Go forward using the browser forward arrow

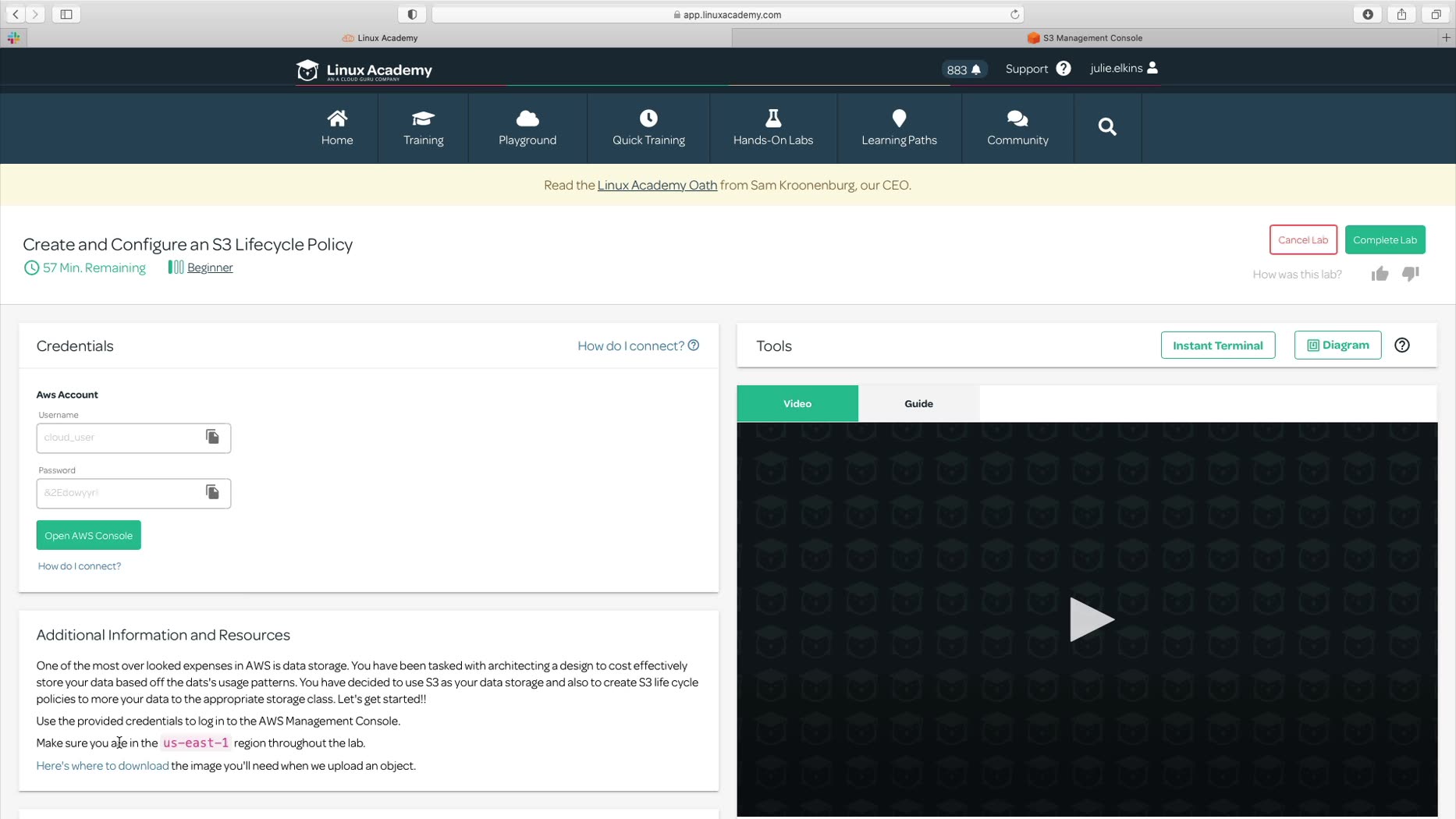click(35, 14)
